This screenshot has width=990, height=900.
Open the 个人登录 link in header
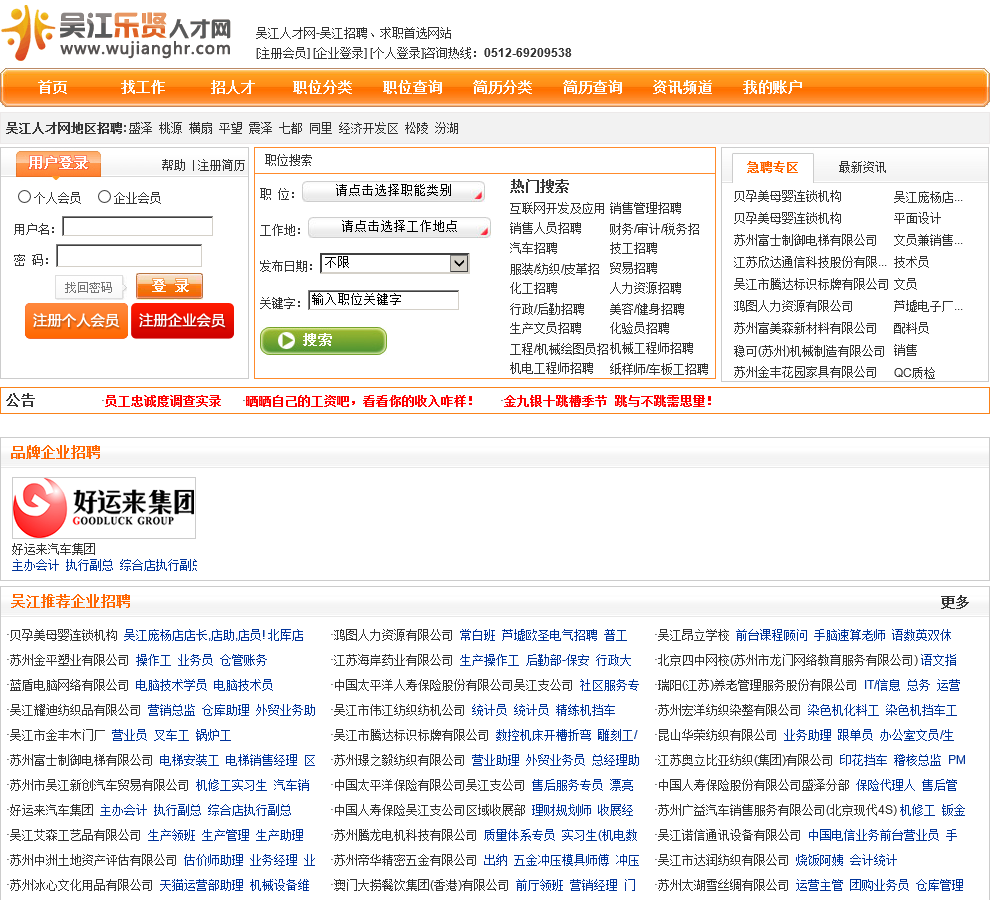(x=396, y=53)
